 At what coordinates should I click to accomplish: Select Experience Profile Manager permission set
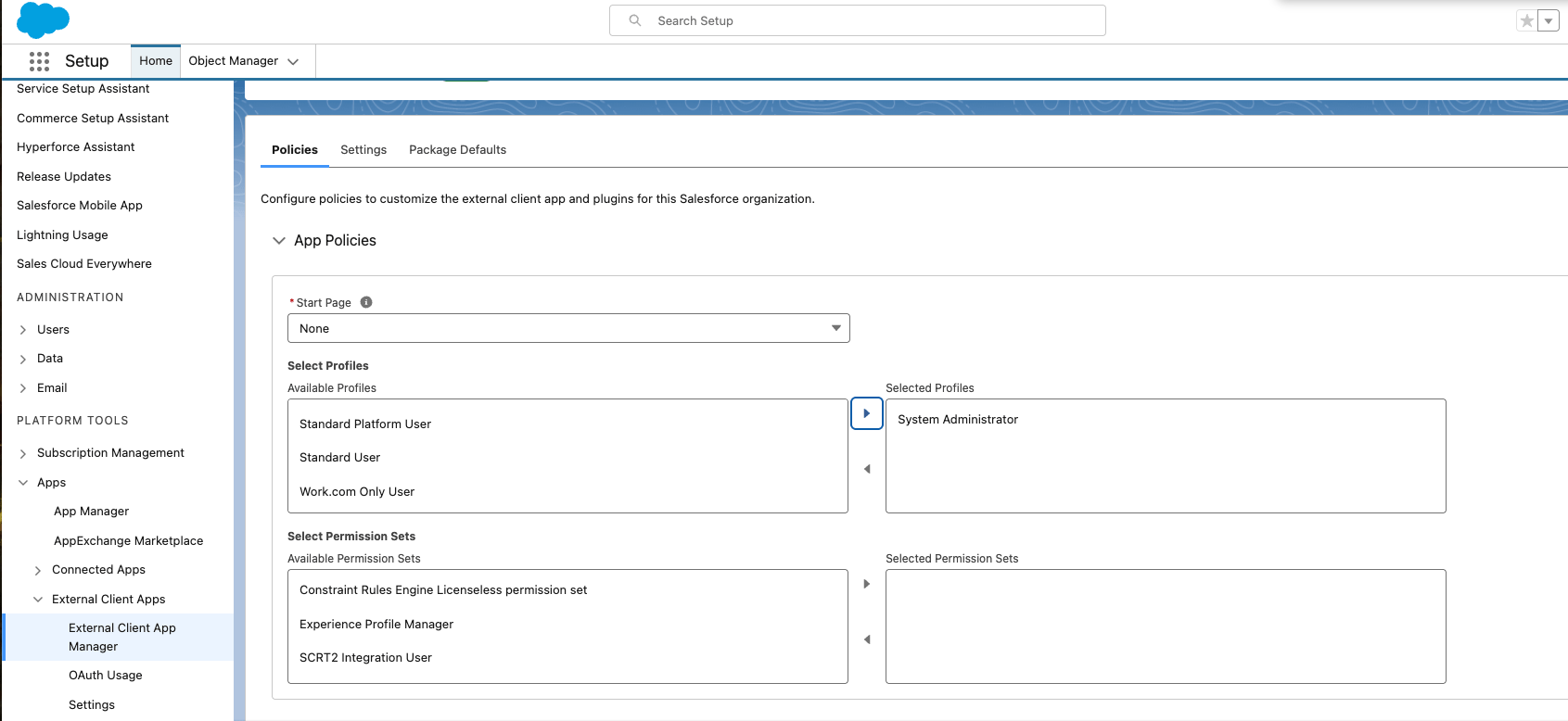pyautogui.click(x=376, y=625)
